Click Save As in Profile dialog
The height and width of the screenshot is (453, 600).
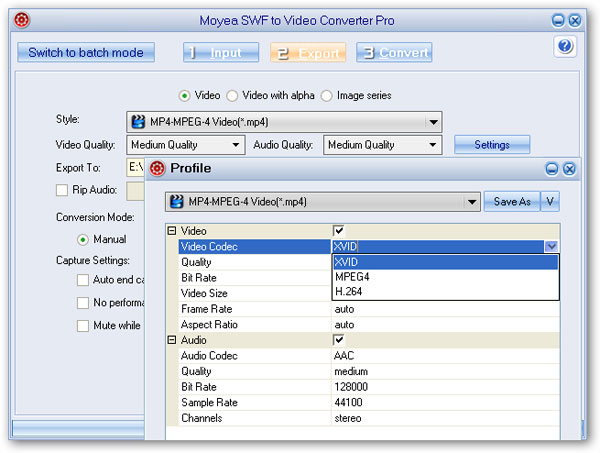(x=512, y=201)
